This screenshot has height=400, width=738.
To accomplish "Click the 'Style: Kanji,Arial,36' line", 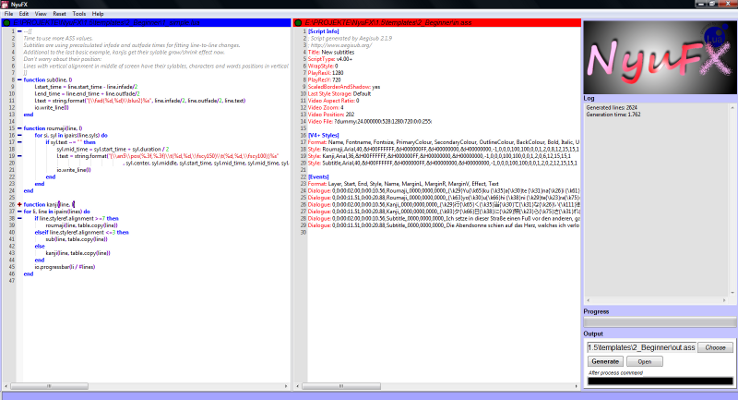I will tap(439, 156).
